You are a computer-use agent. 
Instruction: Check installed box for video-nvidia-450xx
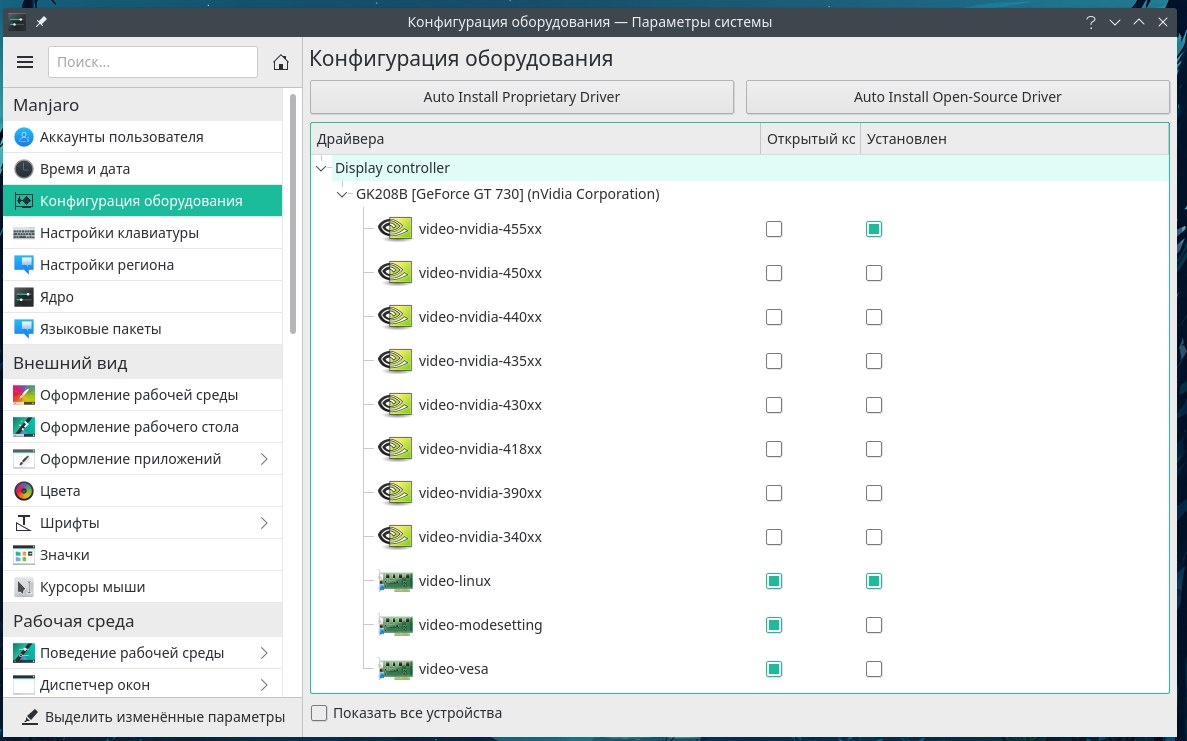click(x=874, y=272)
